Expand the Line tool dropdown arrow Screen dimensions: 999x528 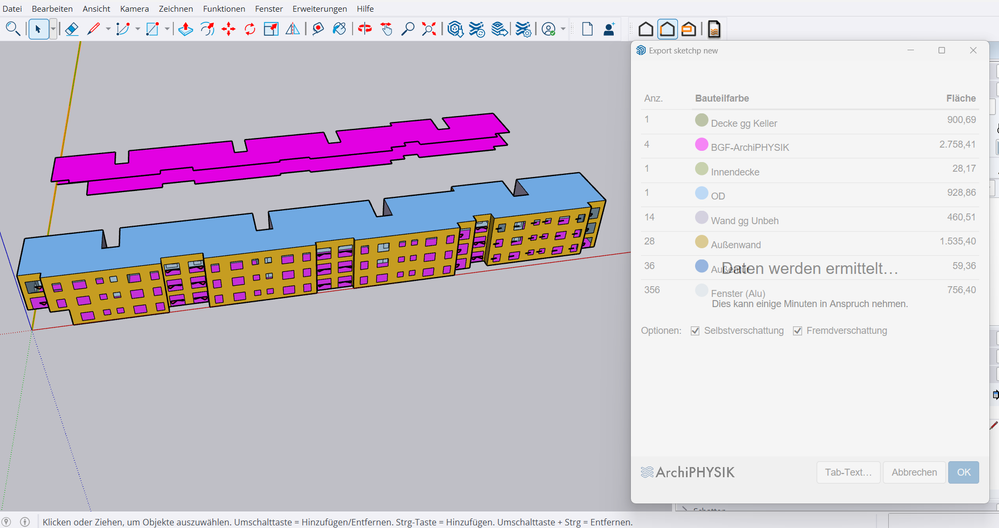(109, 29)
